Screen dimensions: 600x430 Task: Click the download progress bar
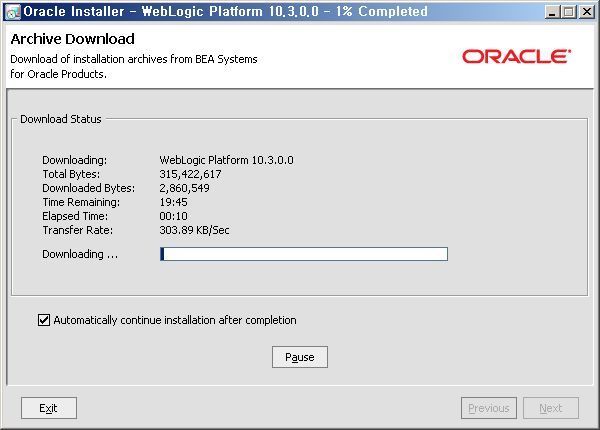[x=304, y=254]
